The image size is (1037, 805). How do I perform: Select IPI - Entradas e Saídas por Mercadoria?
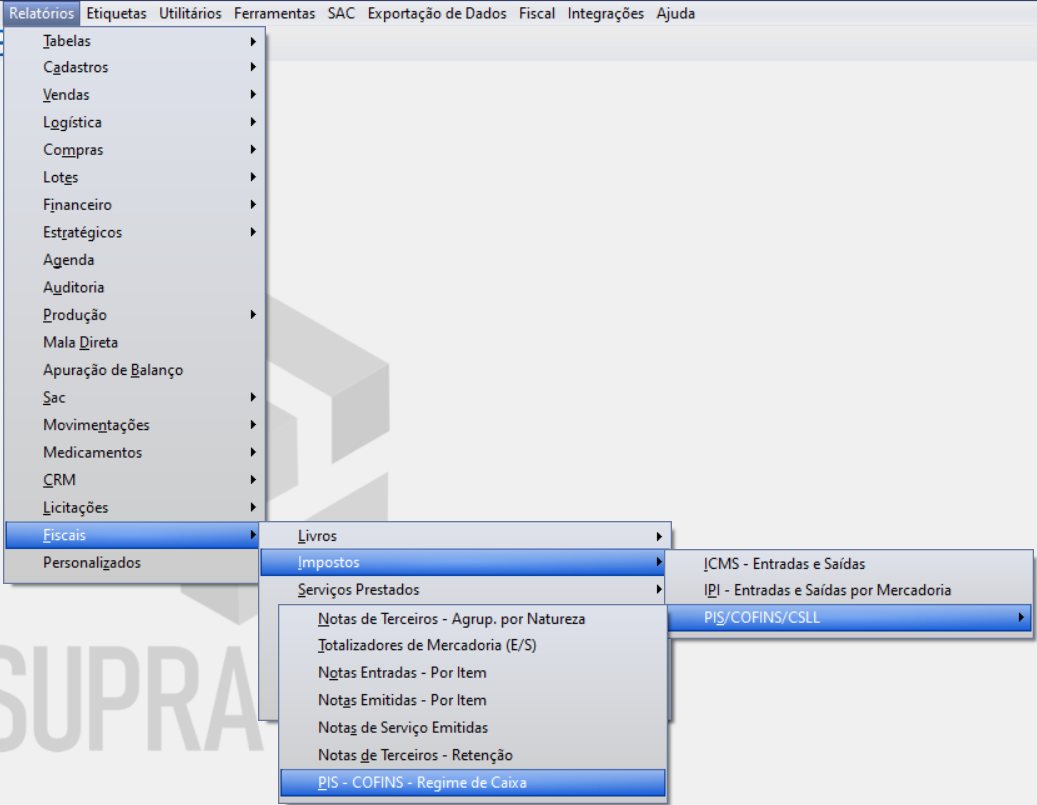(x=827, y=591)
